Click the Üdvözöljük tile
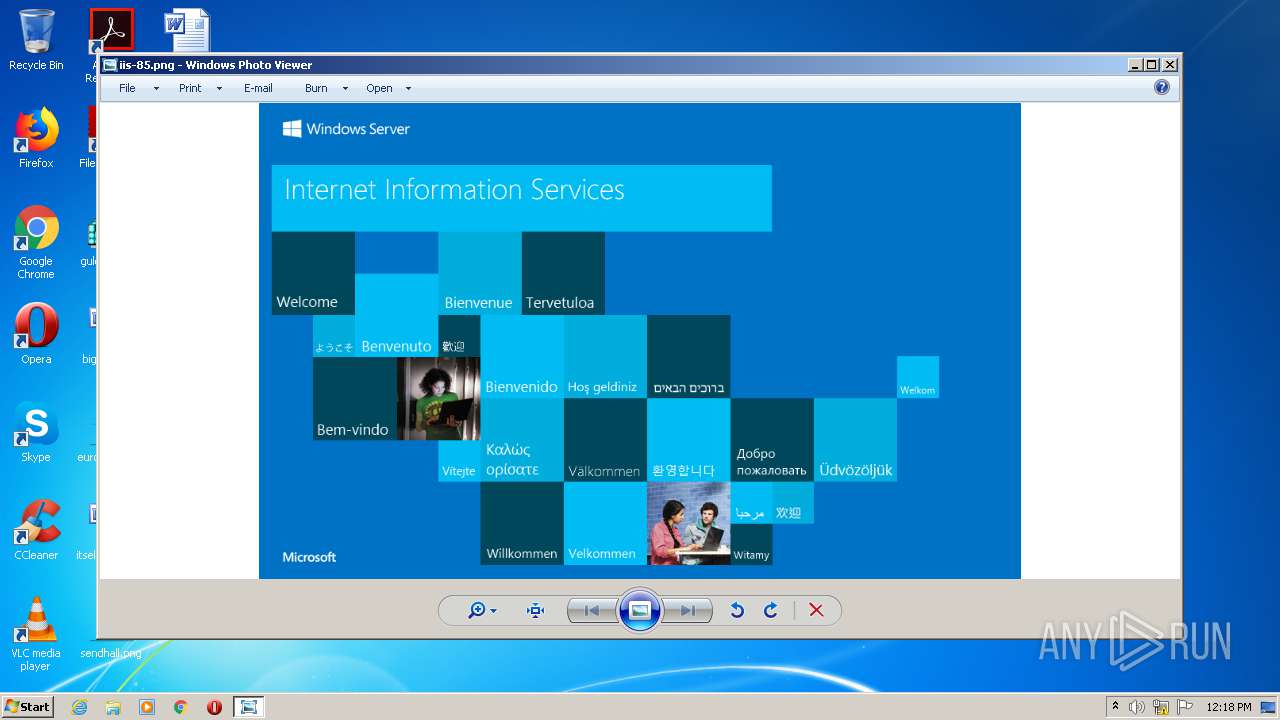The width and height of the screenshot is (1280, 720). (855, 440)
